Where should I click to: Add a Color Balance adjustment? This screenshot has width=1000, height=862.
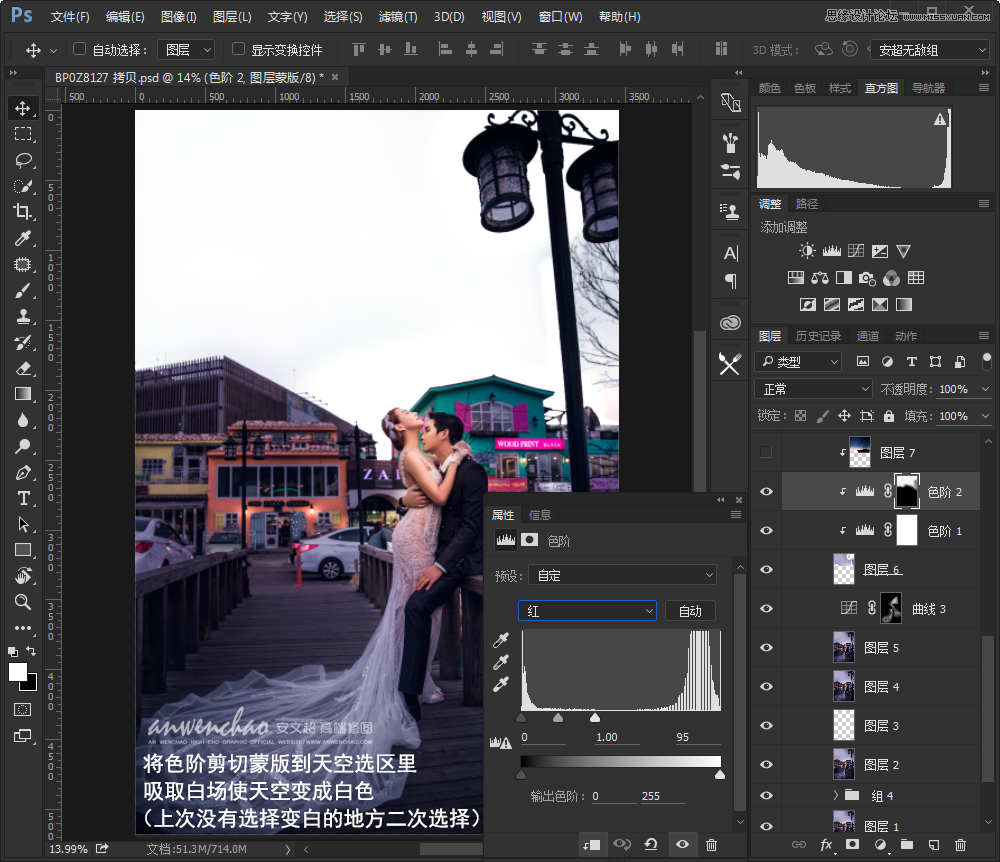(820, 278)
